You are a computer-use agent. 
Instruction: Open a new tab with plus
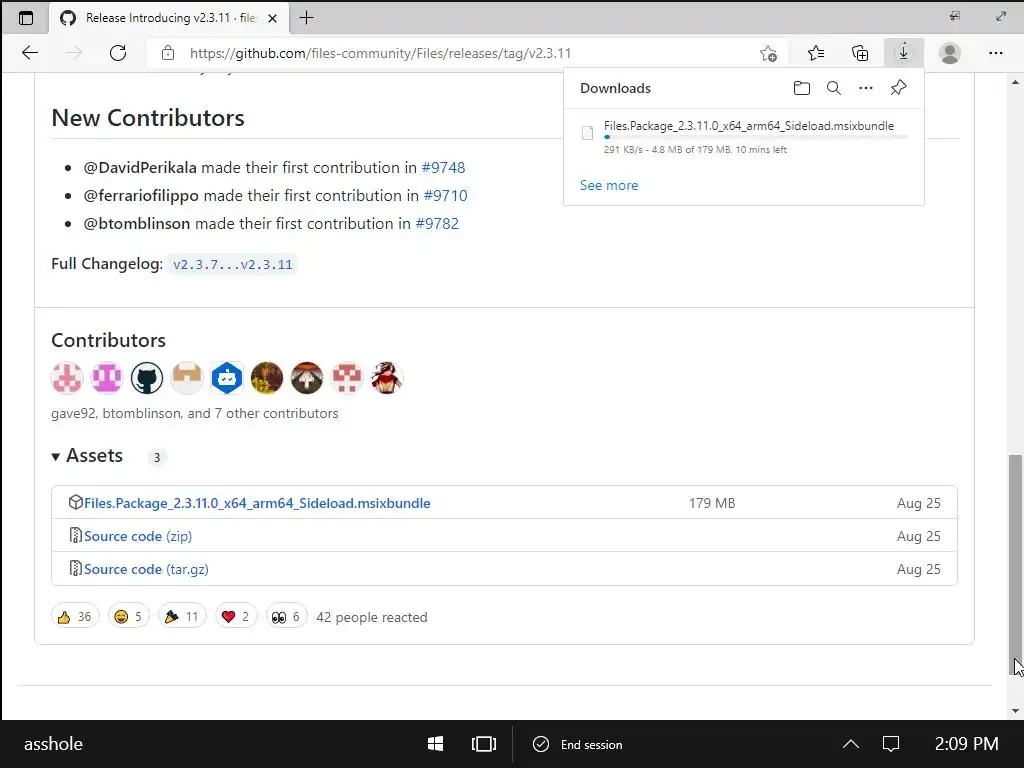(306, 18)
